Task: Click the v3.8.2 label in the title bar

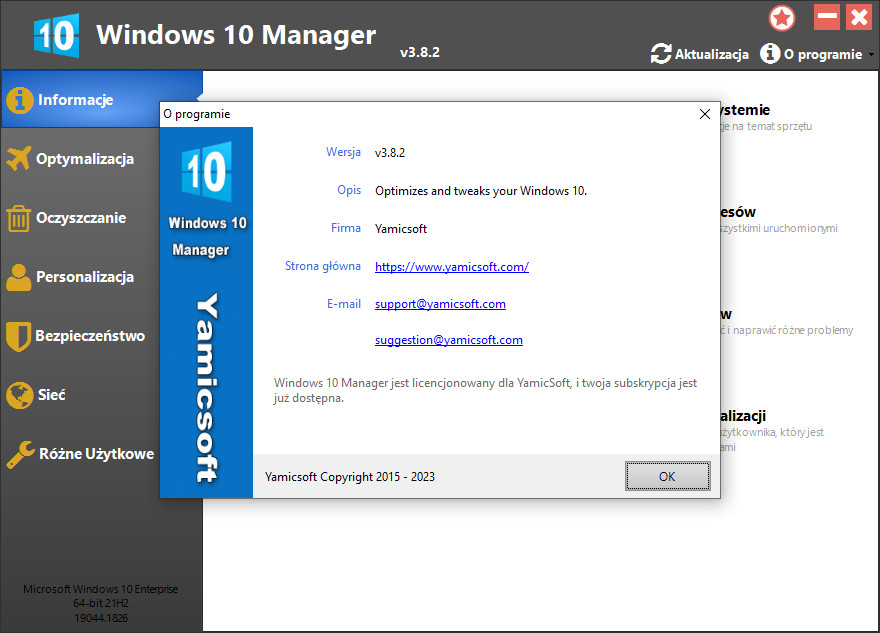Action: [420, 52]
